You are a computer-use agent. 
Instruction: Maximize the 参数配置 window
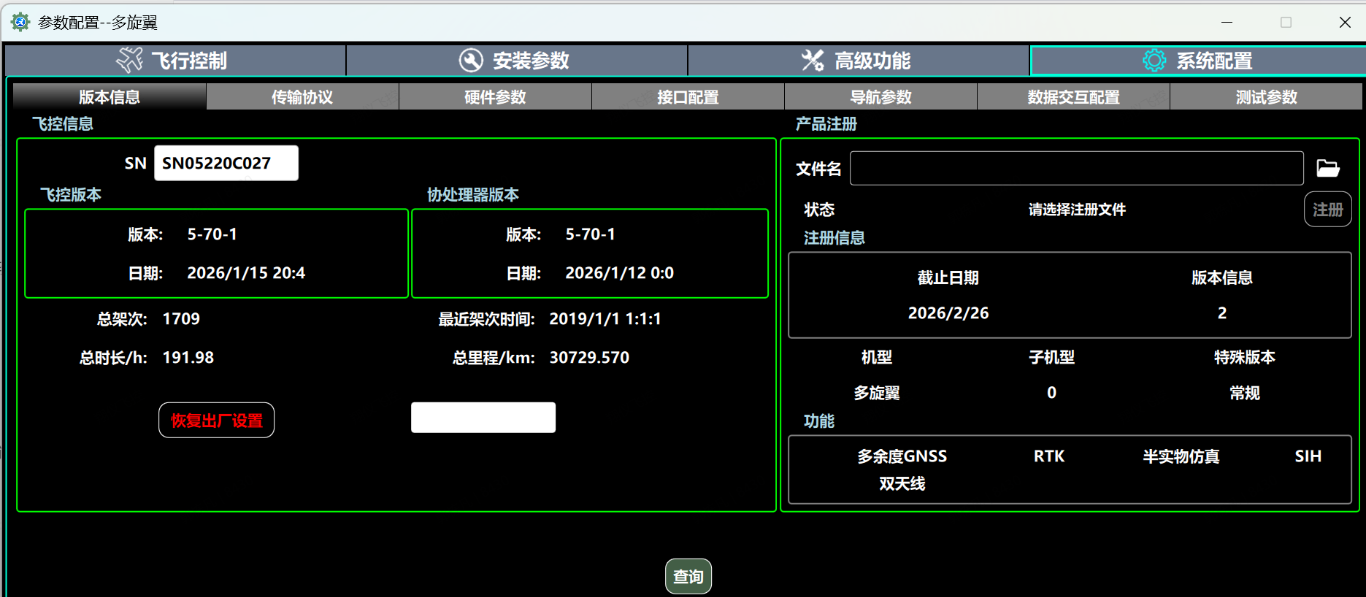[x=1286, y=21]
